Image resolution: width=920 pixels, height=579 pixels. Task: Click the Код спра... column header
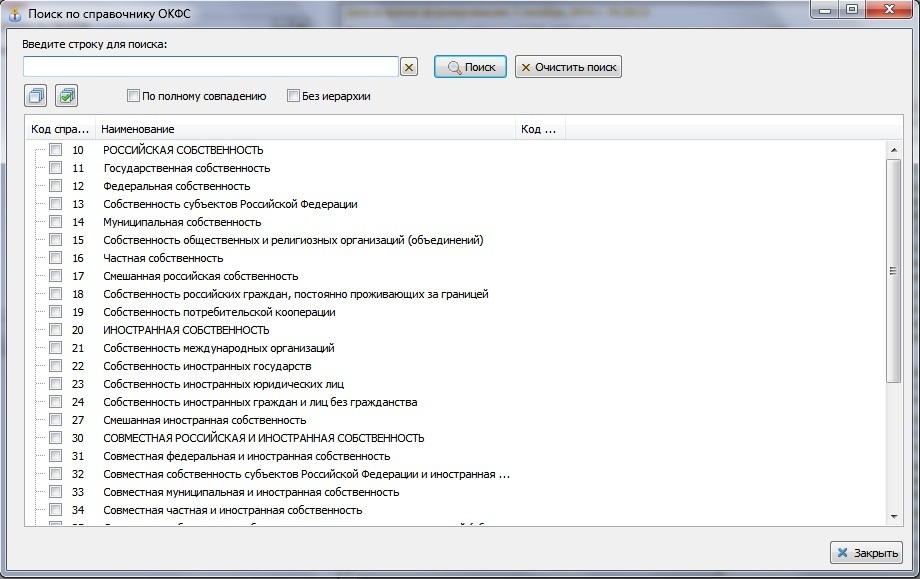click(59, 129)
